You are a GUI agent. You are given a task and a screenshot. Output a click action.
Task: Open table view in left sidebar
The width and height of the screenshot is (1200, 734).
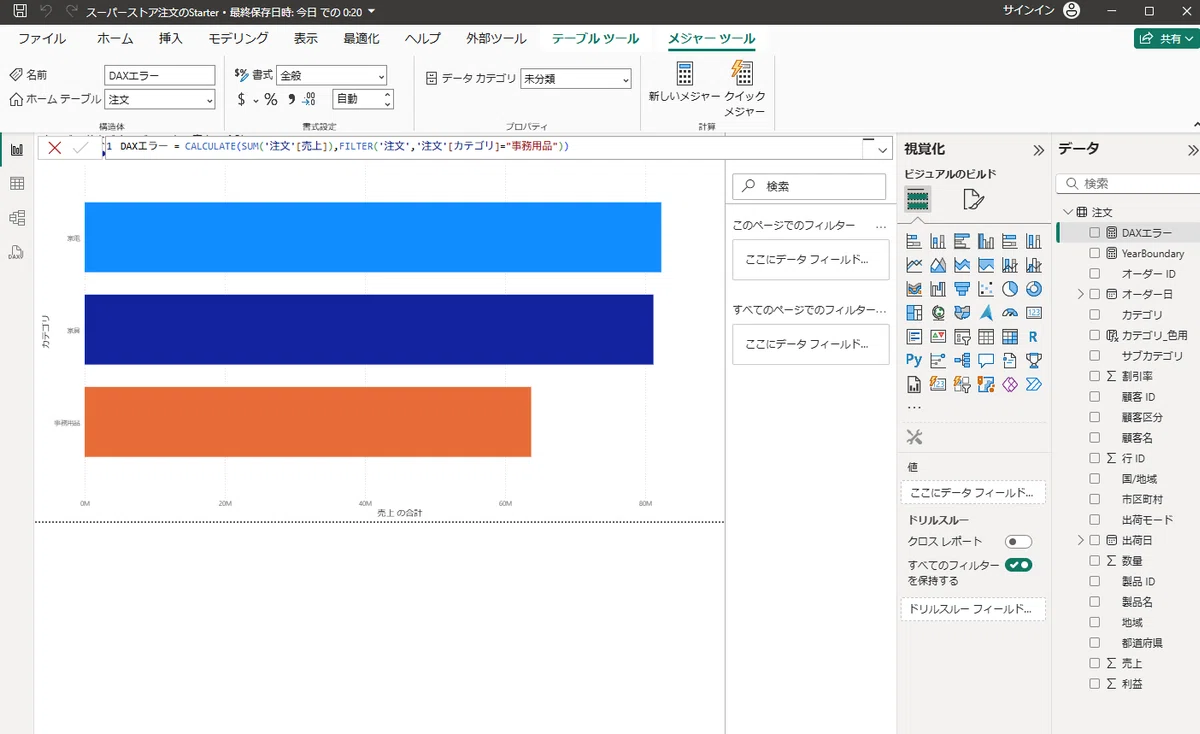point(16,184)
